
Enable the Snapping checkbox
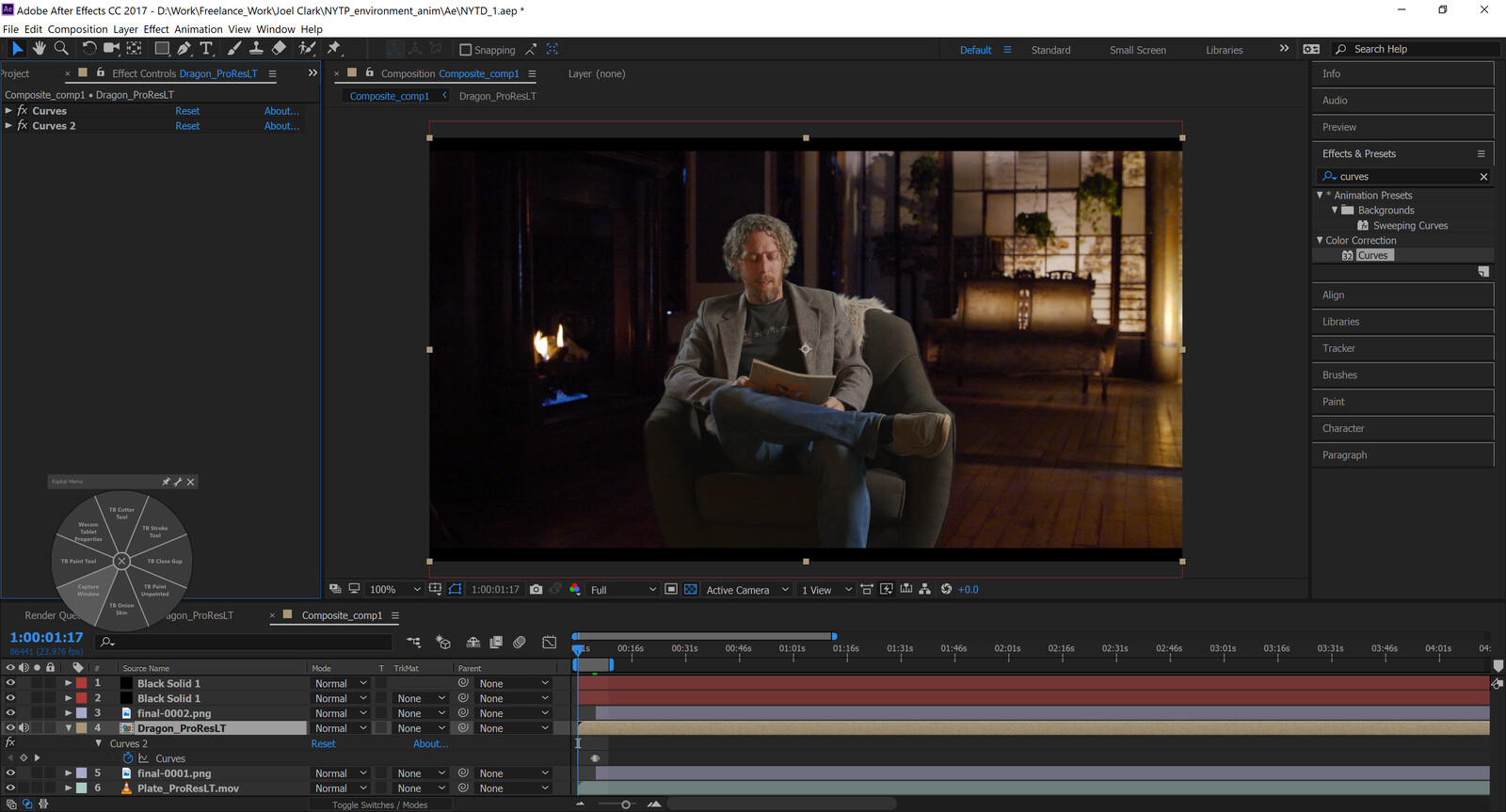pyautogui.click(x=465, y=50)
